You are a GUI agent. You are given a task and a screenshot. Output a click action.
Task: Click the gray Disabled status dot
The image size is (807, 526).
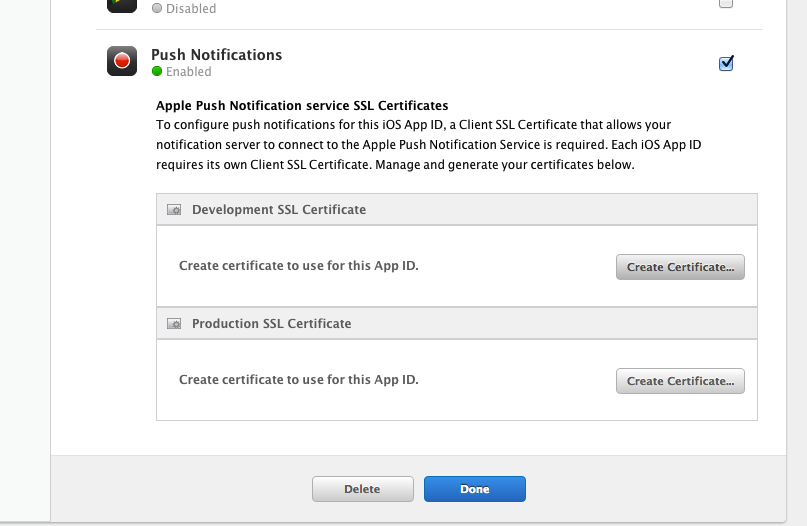[157, 8]
